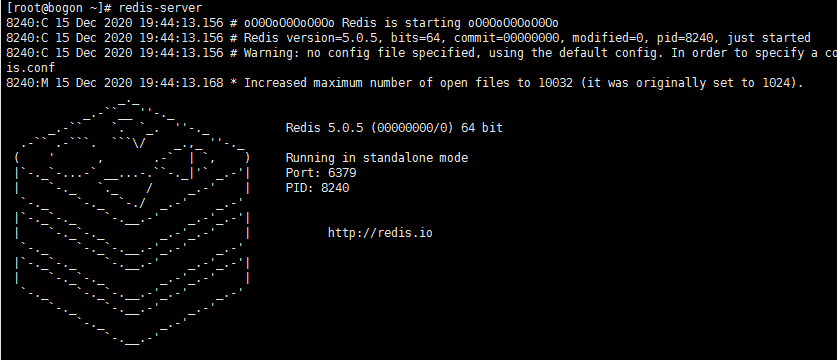Image resolution: width=837 pixels, height=360 pixels.
Task: Click the 'PID: 8240' line
Action: (318, 188)
